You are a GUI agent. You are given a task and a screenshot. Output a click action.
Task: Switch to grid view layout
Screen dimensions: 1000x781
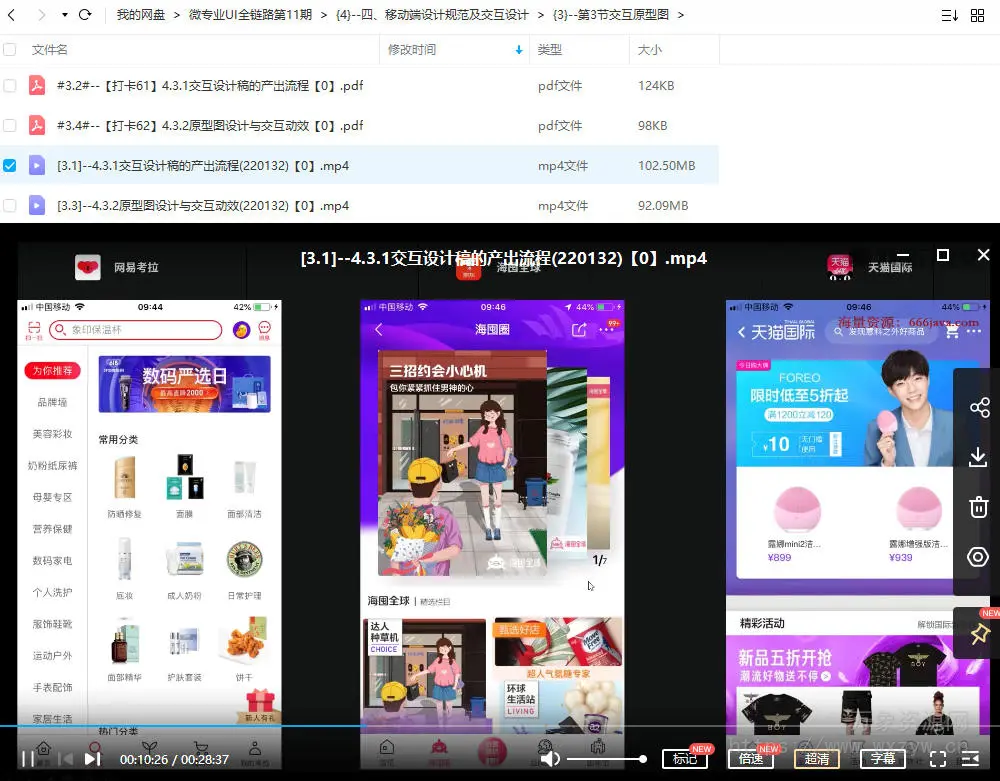(977, 15)
